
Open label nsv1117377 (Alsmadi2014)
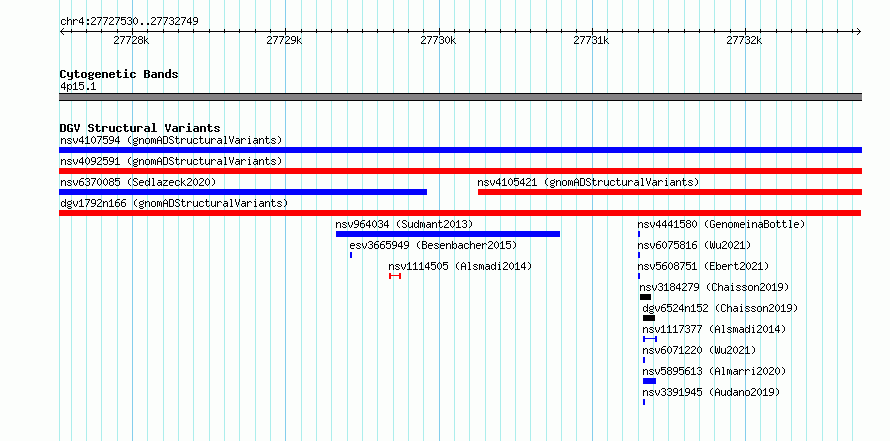[x=715, y=329]
